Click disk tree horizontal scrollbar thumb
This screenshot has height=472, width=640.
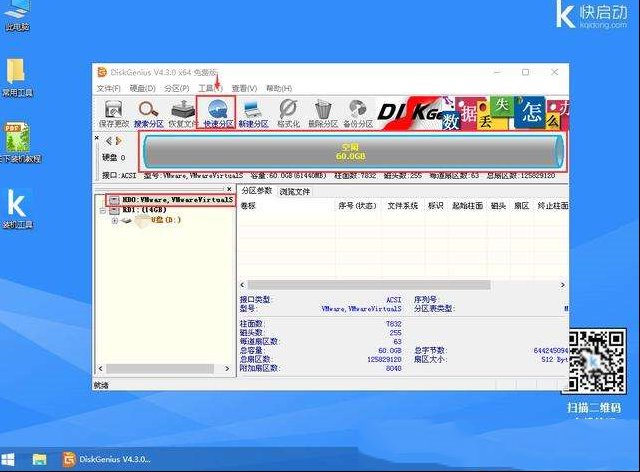(x=160, y=368)
